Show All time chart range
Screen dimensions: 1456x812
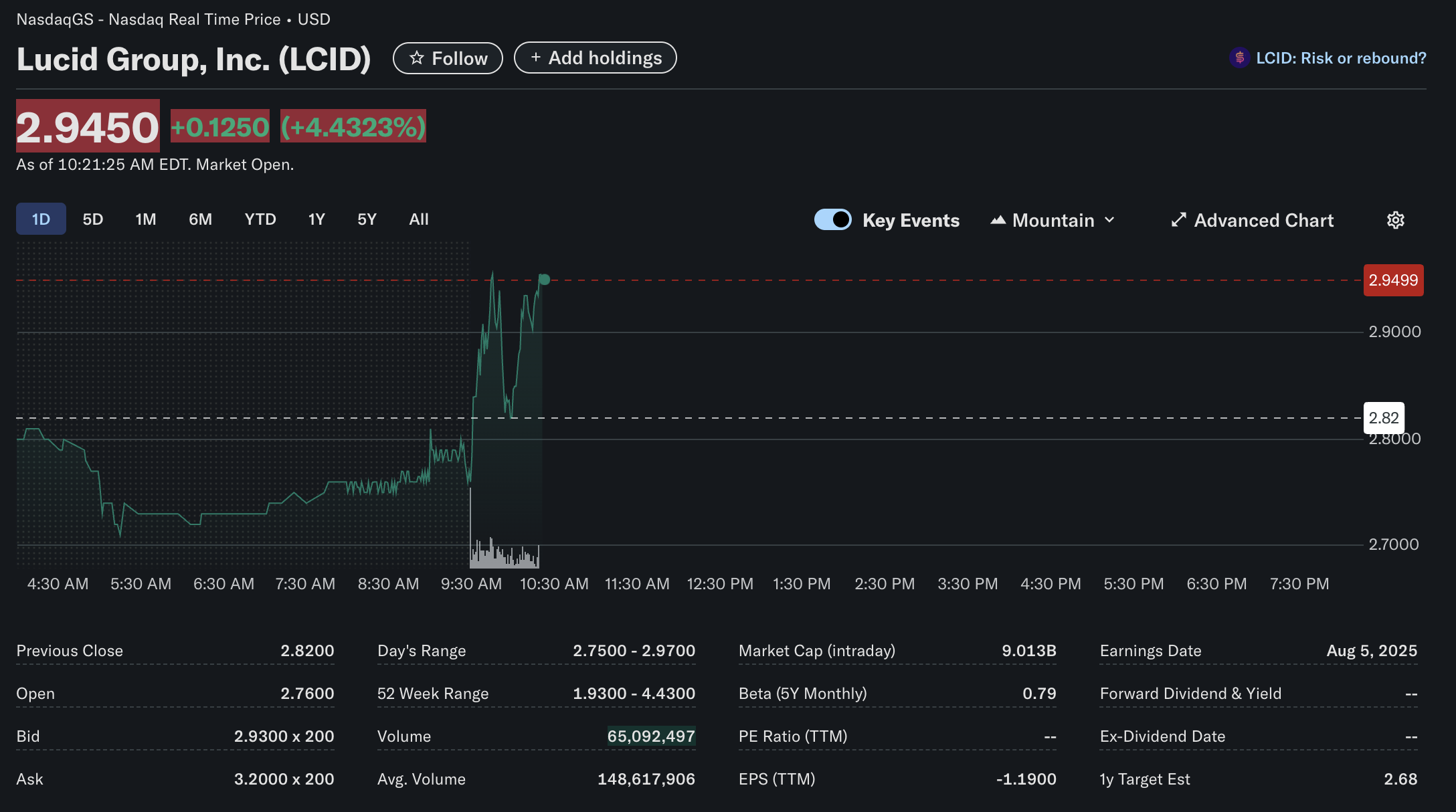pyautogui.click(x=419, y=219)
